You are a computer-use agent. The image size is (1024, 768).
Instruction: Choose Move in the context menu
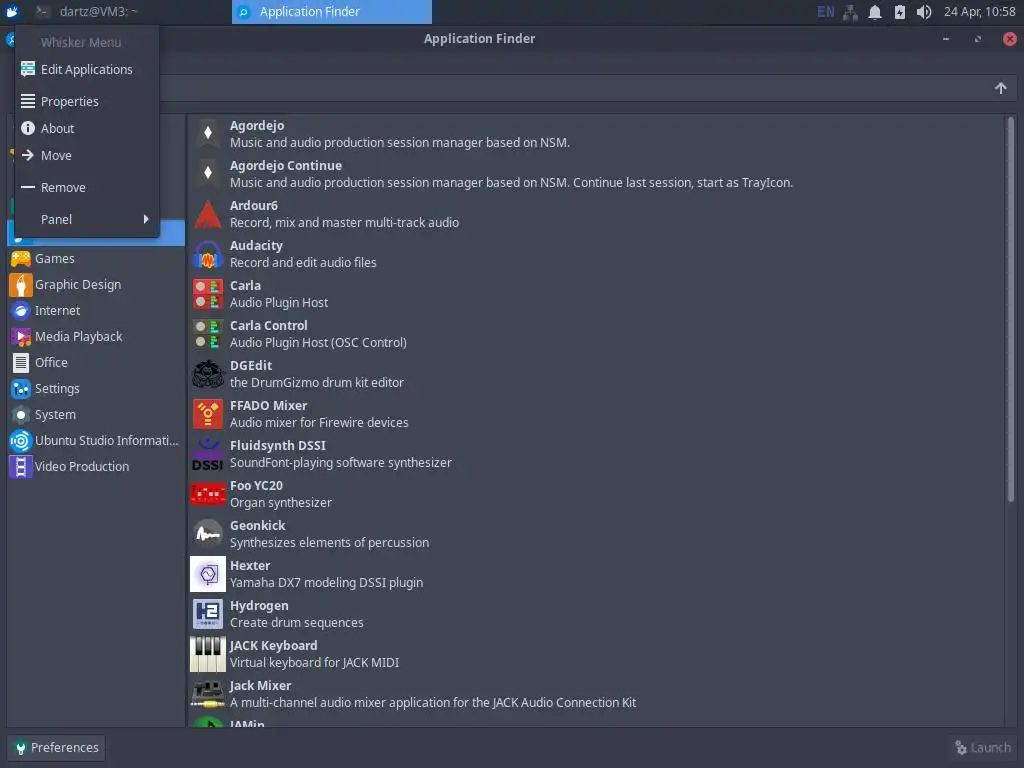(x=87, y=155)
